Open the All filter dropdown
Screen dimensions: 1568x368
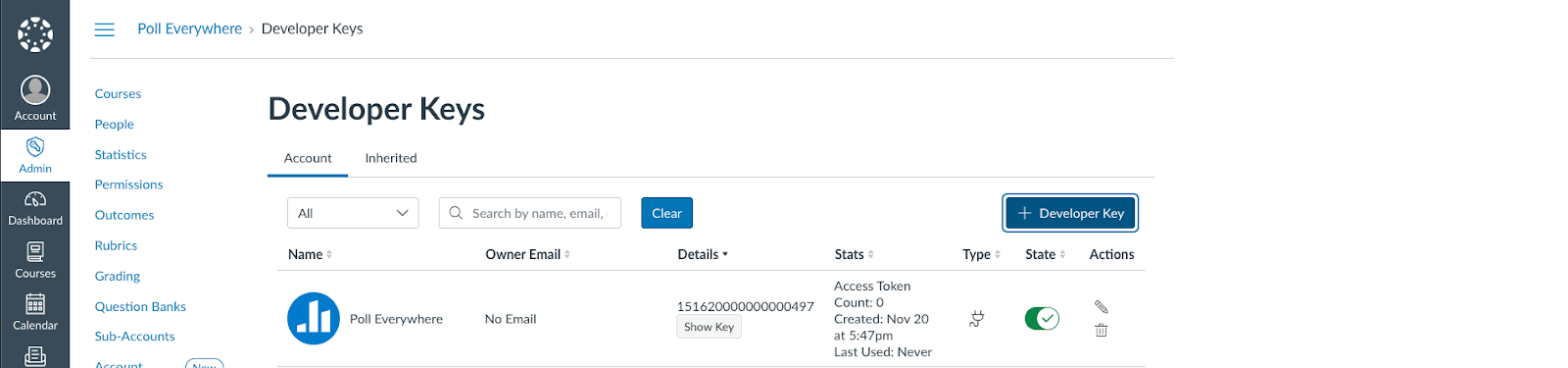(x=353, y=213)
